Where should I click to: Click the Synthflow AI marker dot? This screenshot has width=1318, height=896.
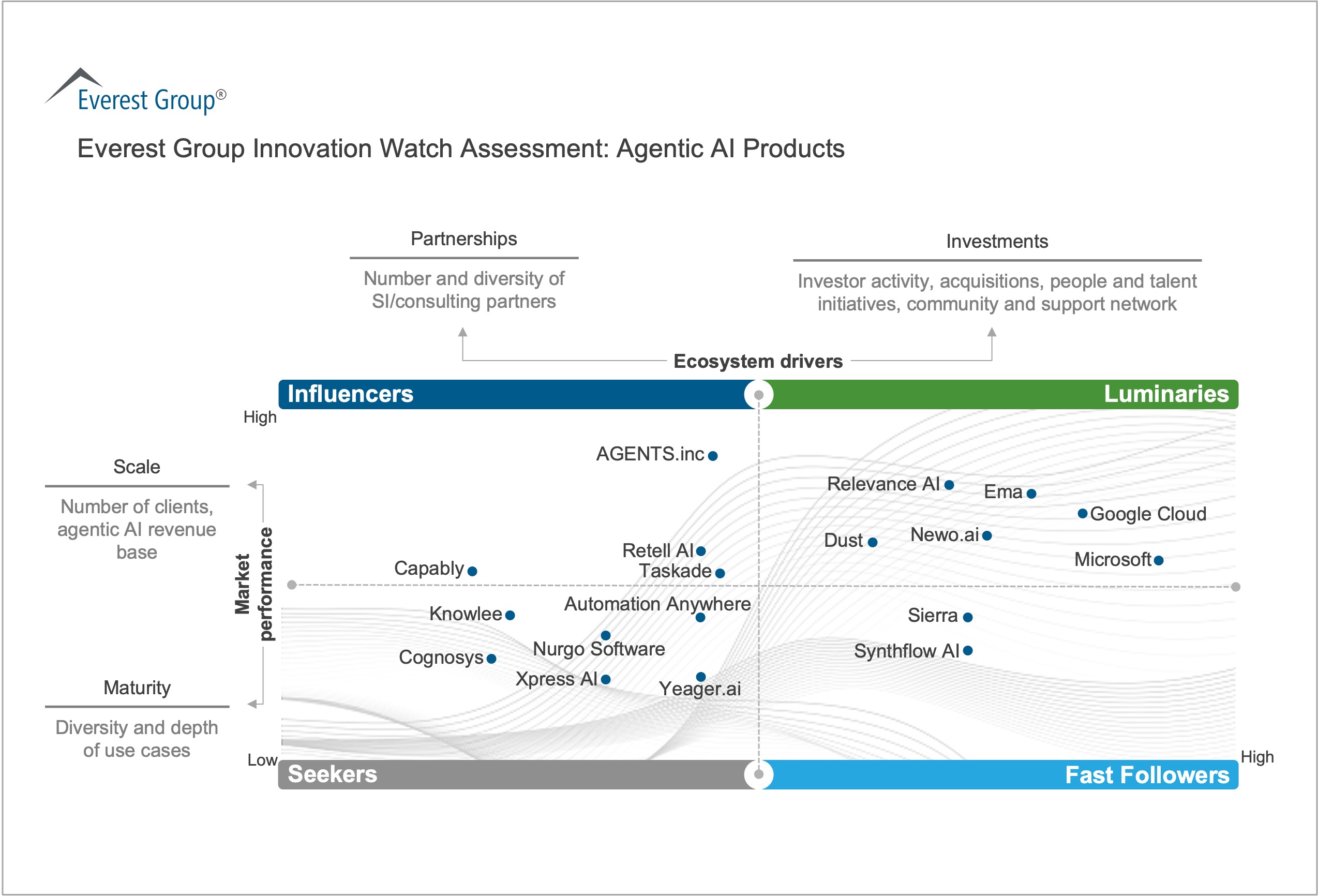(968, 650)
